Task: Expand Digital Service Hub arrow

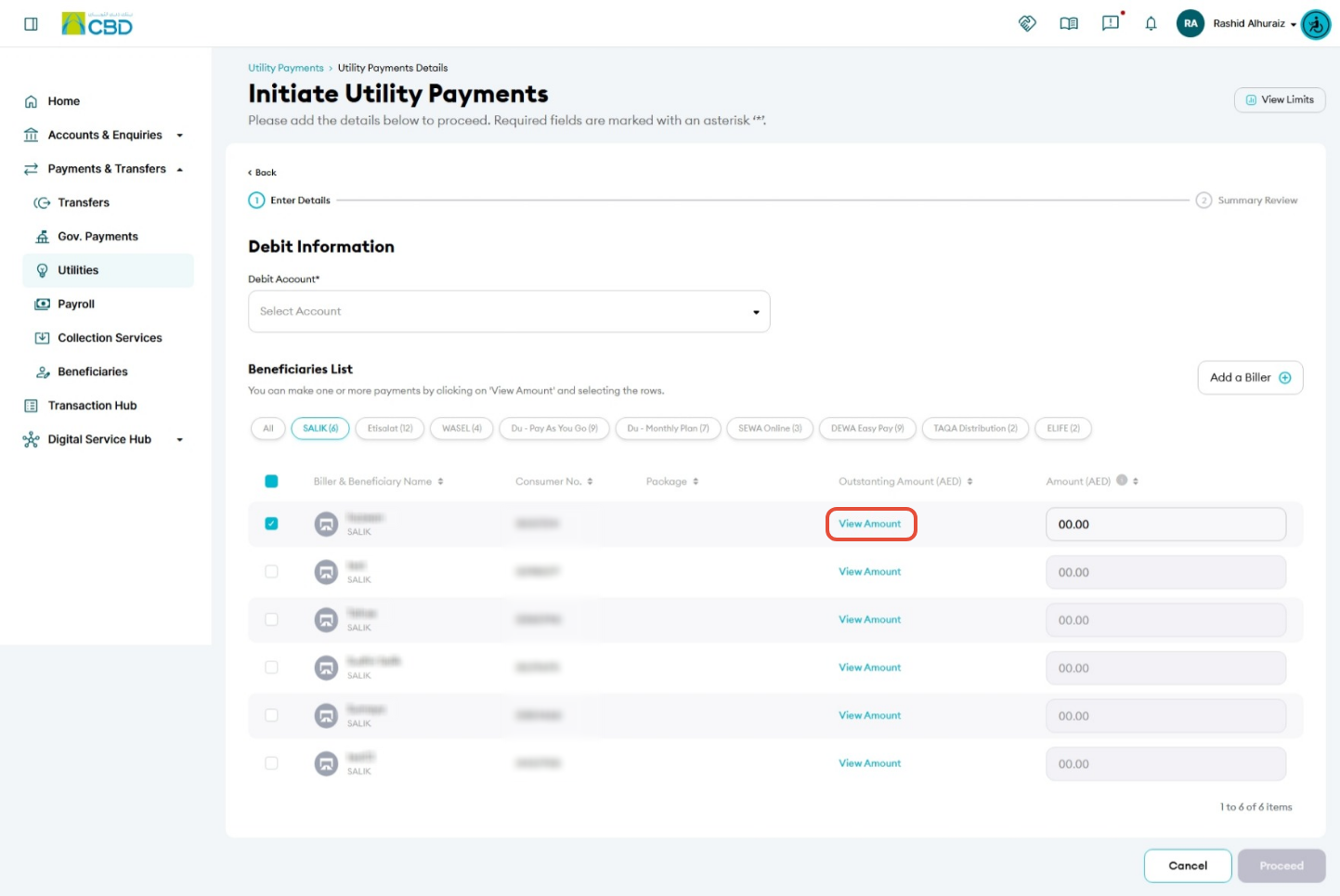Action: coord(180,440)
